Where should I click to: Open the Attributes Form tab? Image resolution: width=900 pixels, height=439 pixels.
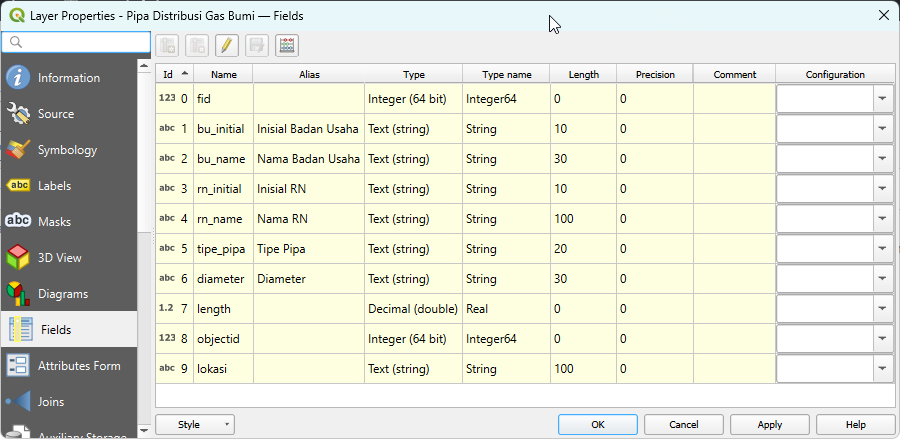pos(78,366)
